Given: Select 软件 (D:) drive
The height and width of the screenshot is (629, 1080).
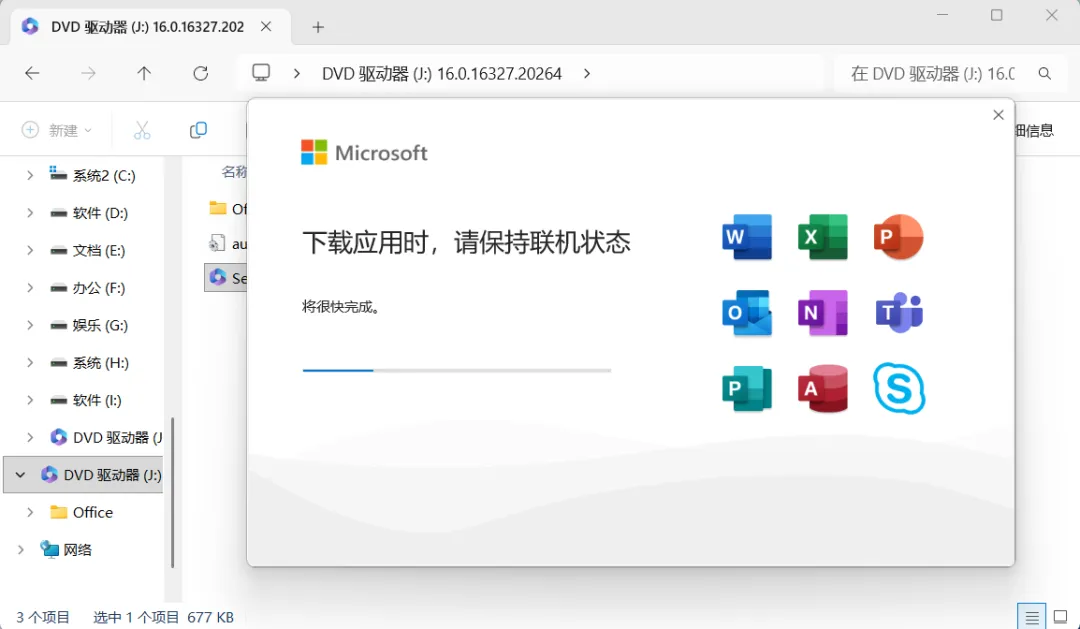Looking at the screenshot, I should [x=89, y=213].
